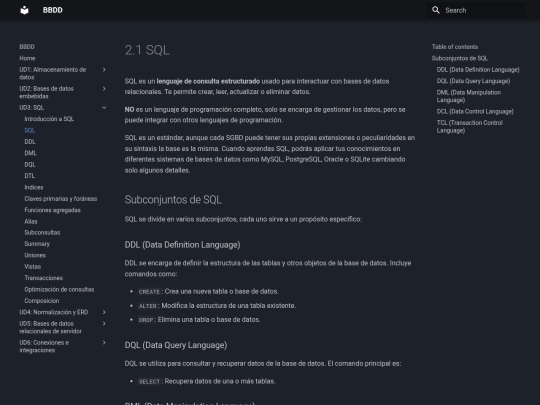Click the BBDD book logo icon
This screenshot has height=405, width=540.
(x=24, y=10)
